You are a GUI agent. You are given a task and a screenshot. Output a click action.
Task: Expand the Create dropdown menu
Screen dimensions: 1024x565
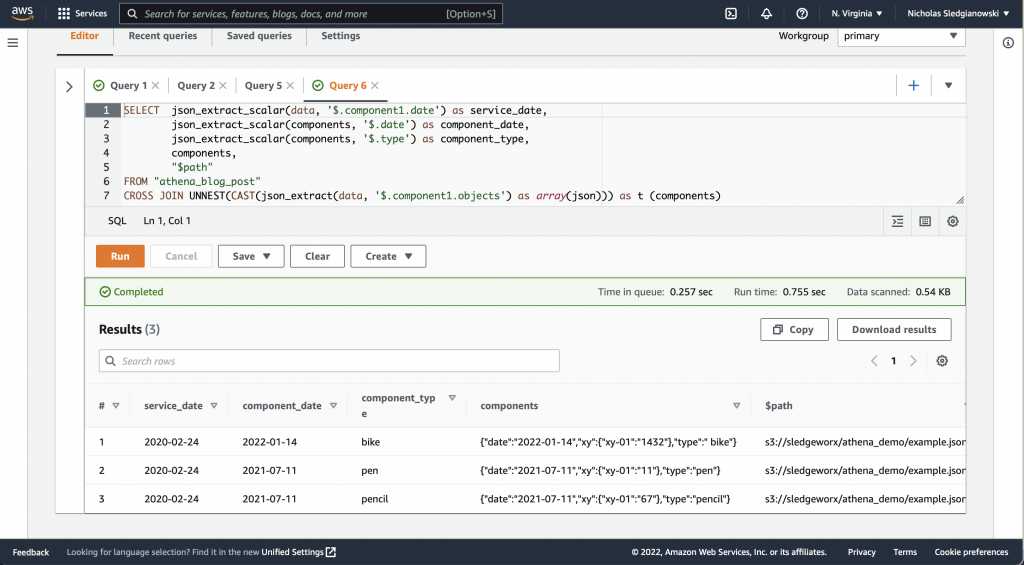(388, 256)
